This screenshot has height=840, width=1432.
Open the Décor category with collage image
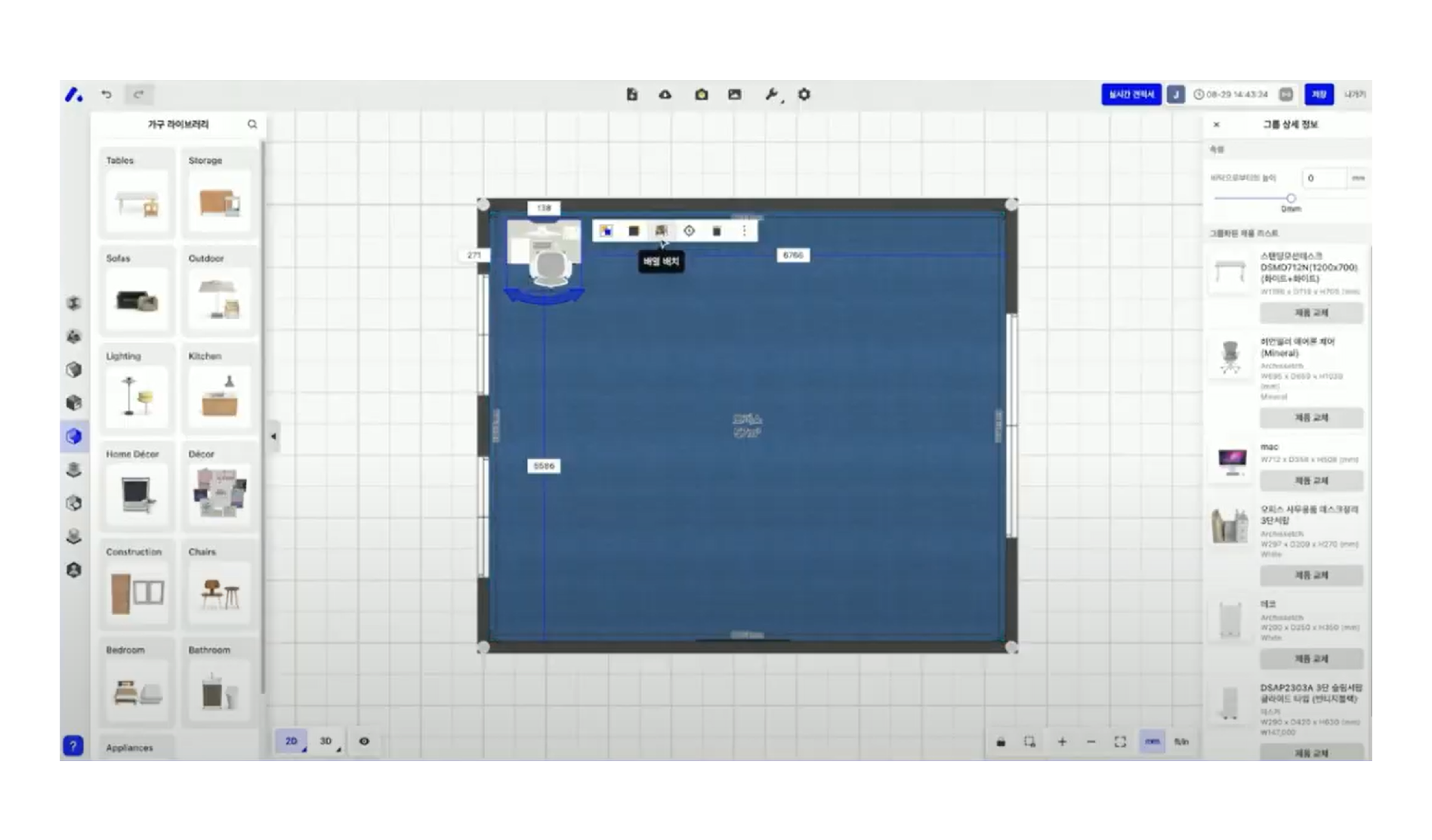220,486
